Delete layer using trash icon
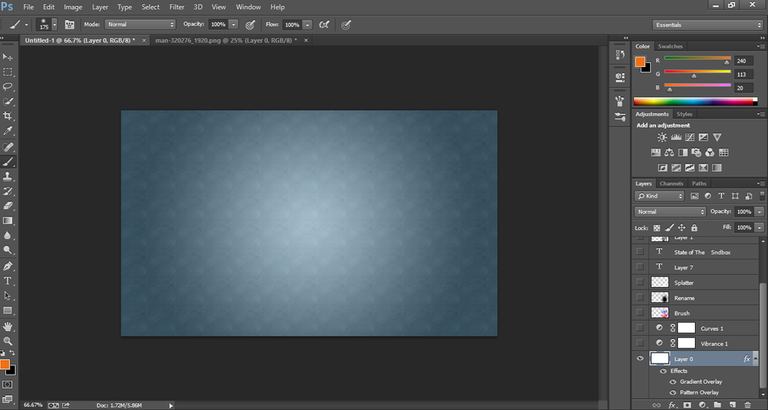Image resolution: width=768 pixels, height=410 pixels. tap(745, 404)
